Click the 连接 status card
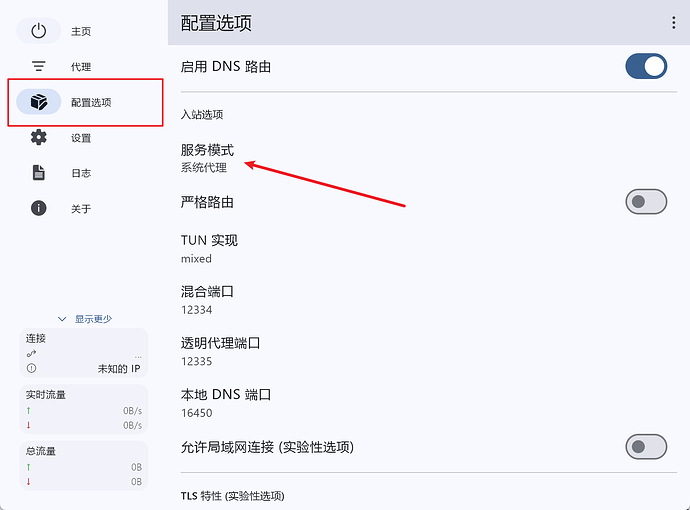Image resolution: width=690 pixels, height=510 pixels. coord(83,353)
